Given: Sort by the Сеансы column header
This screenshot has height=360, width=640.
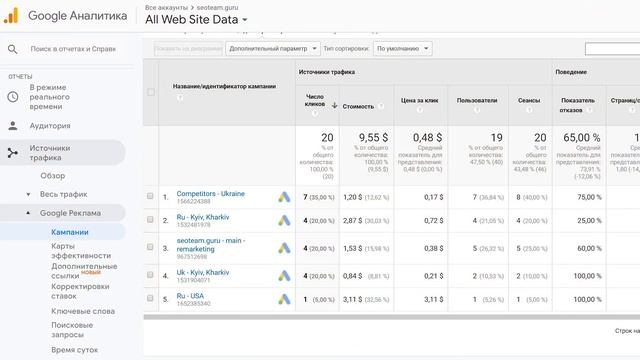Looking at the screenshot, I should pos(529,100).
